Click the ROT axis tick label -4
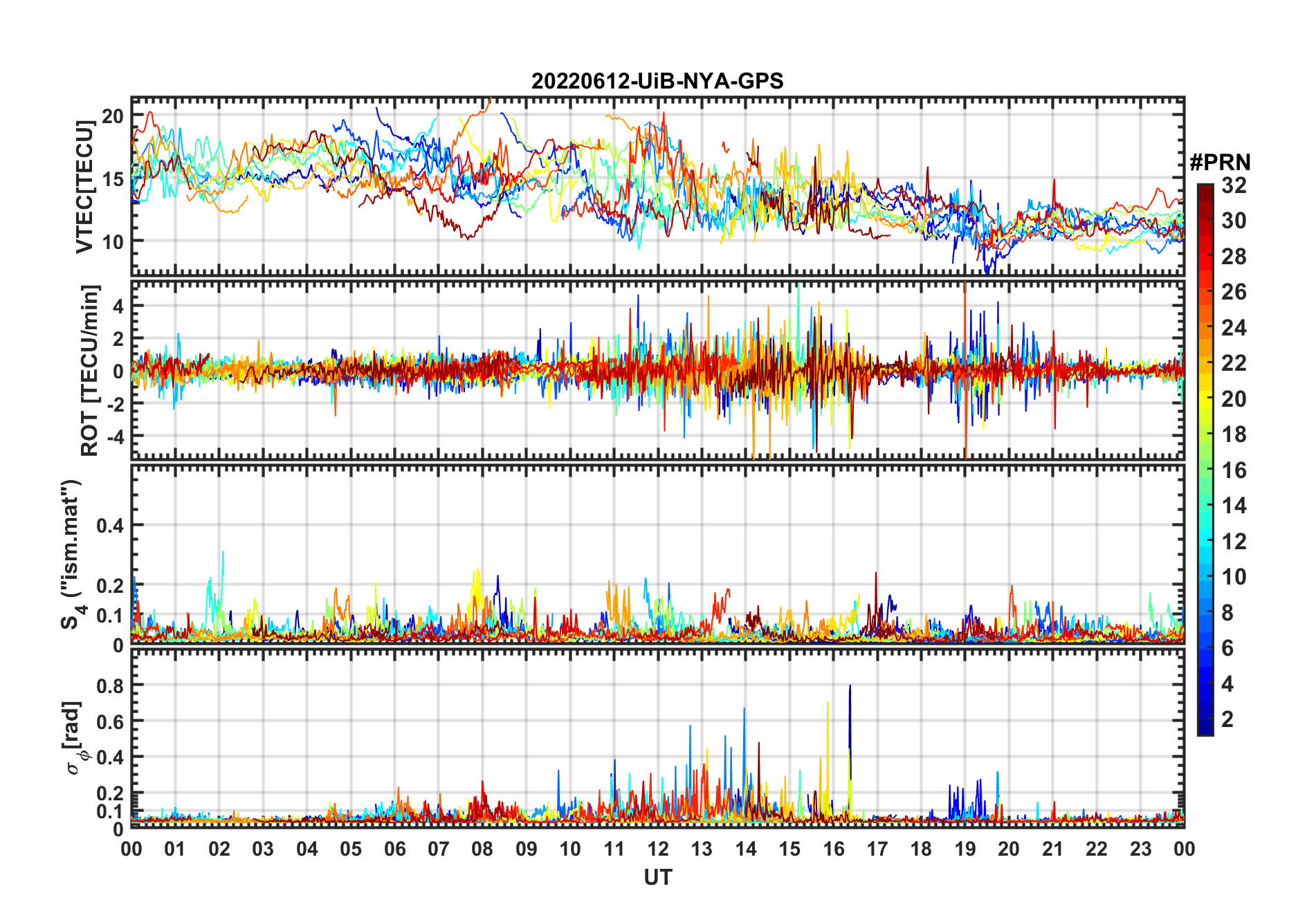The height and width of the screenshot is (920, 1316). [115, 437]
